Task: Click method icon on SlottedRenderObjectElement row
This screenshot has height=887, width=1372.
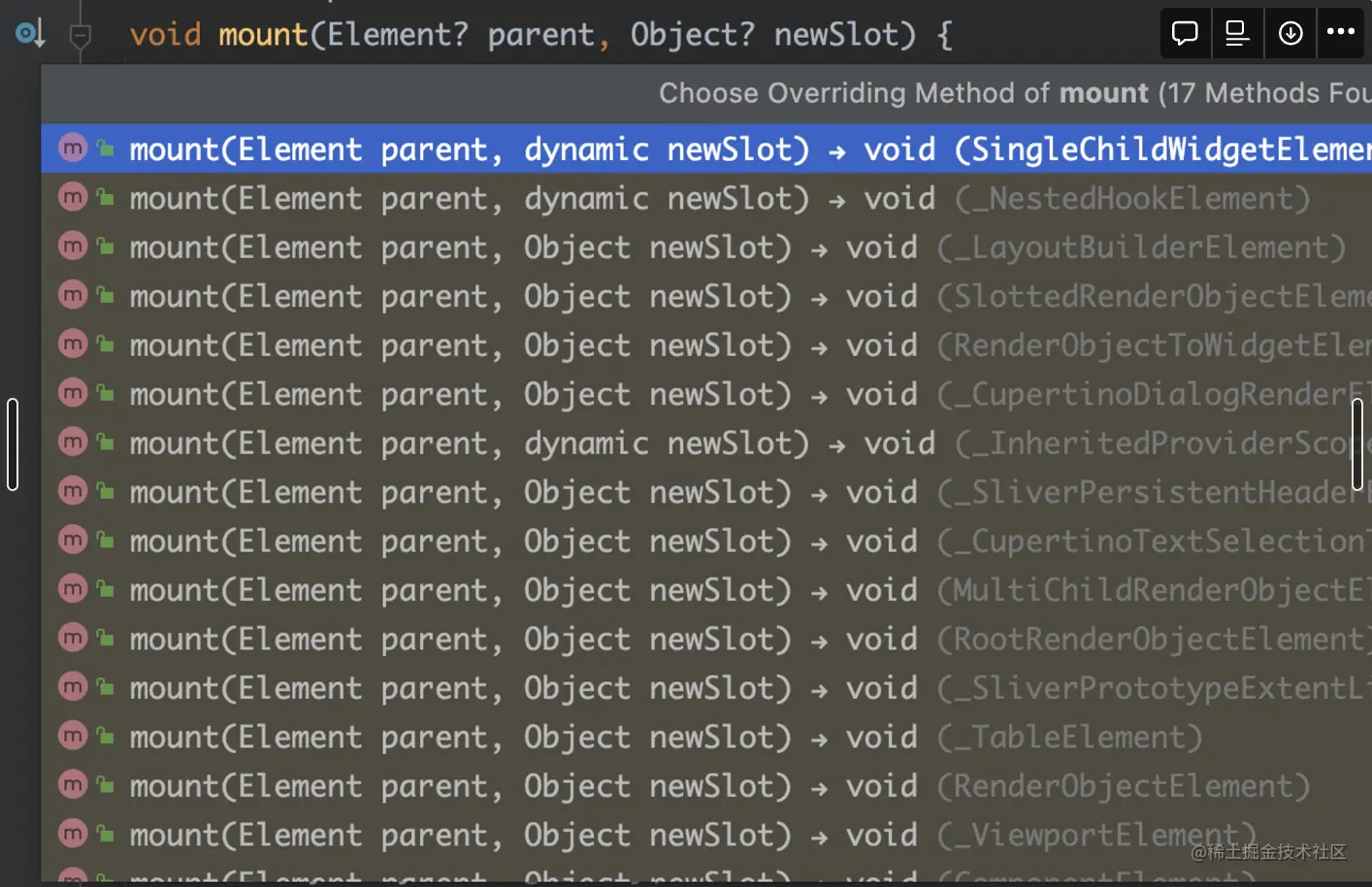Action: tap(73, 294)
